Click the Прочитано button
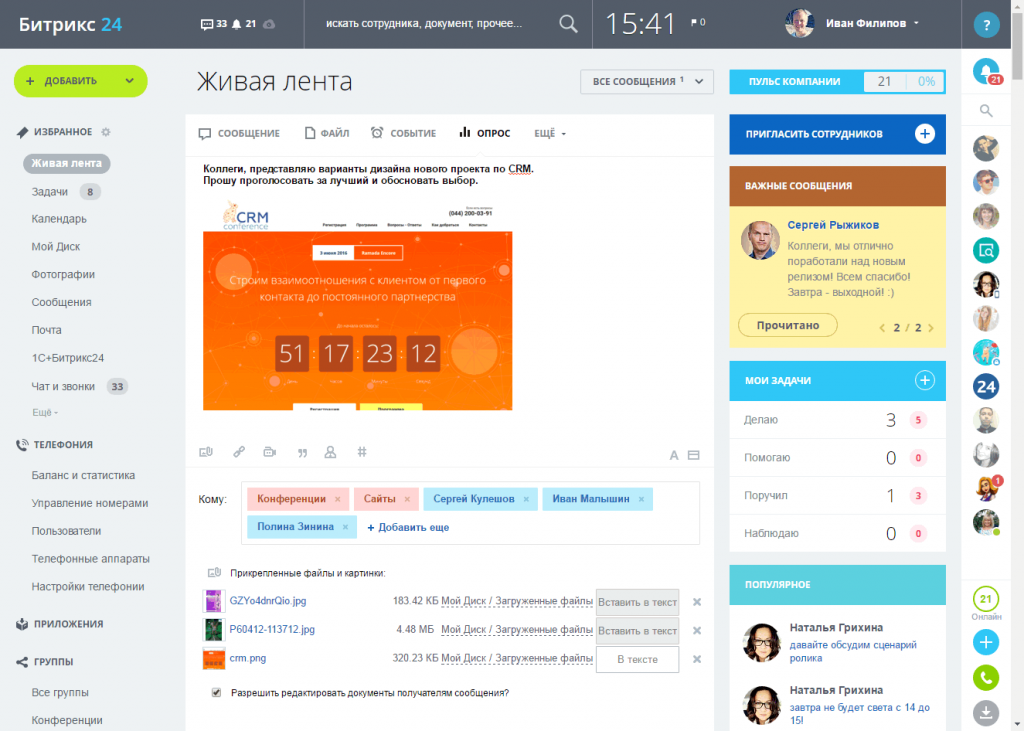 [x=788, y=325]
